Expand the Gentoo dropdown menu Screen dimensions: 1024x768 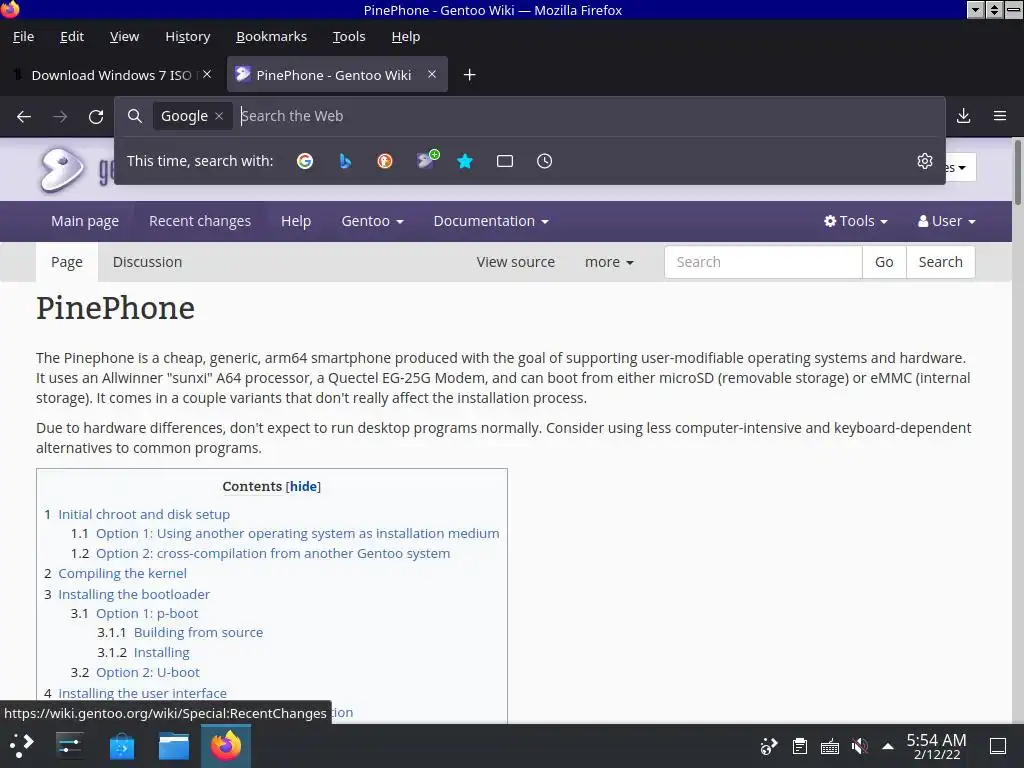tap(372, 221)
